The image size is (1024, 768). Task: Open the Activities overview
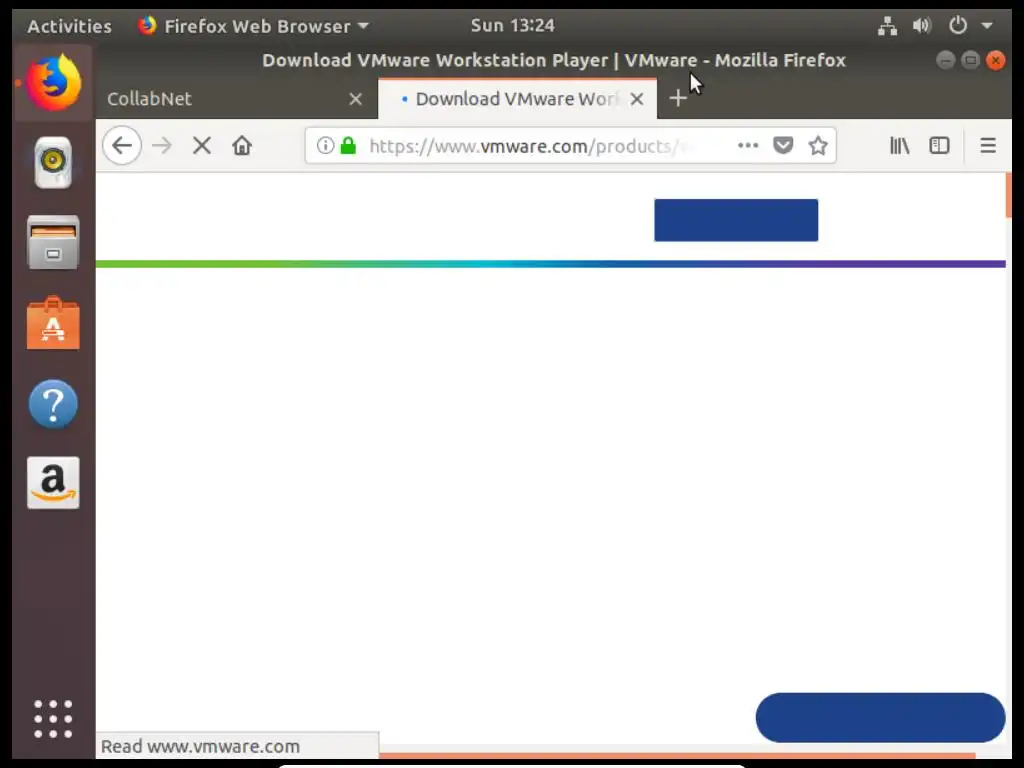[69, 26]
